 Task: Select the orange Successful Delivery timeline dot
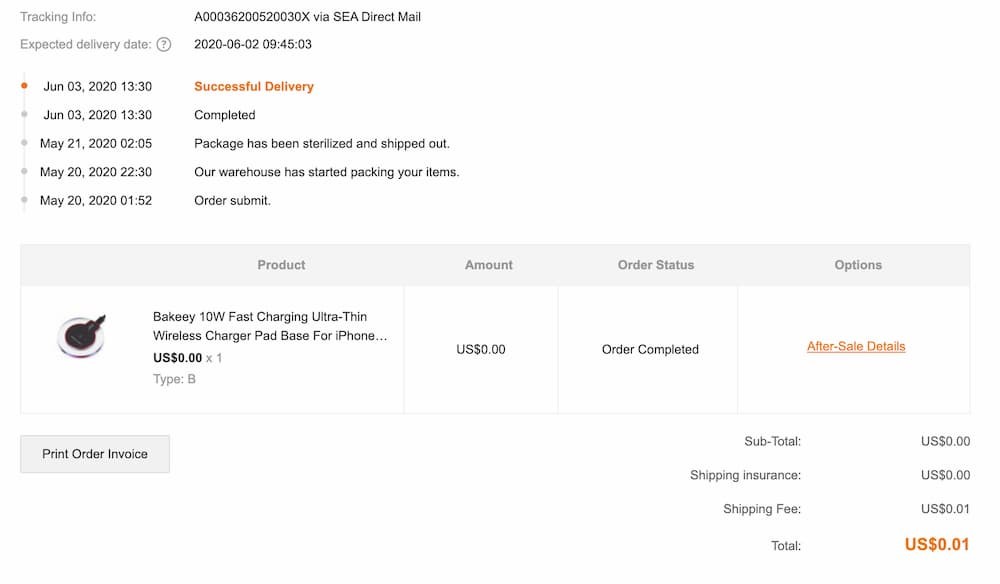point(24,85)
